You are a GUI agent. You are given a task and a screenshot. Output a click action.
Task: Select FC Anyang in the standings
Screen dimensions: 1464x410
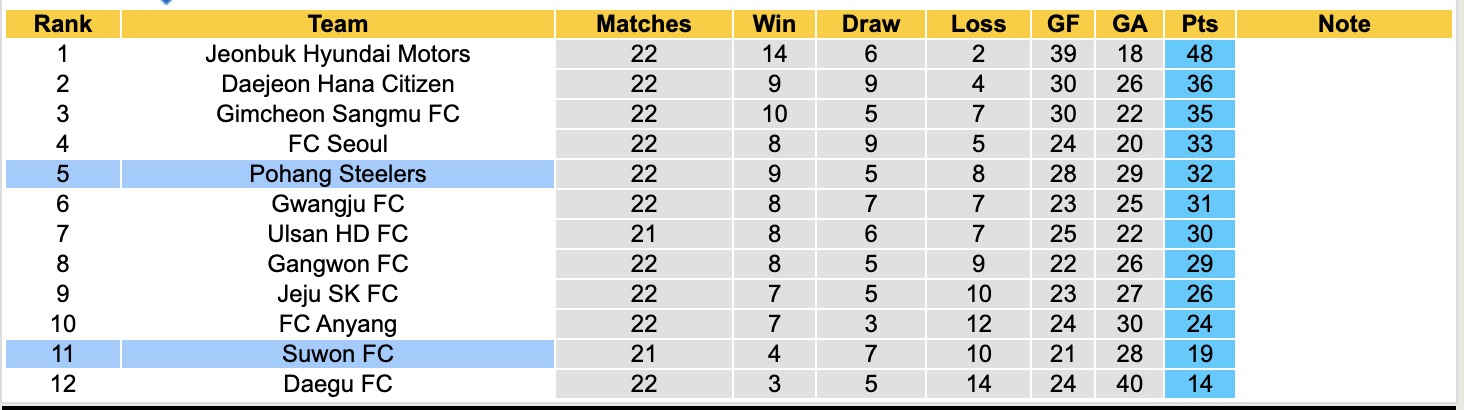tap(338, 324)
